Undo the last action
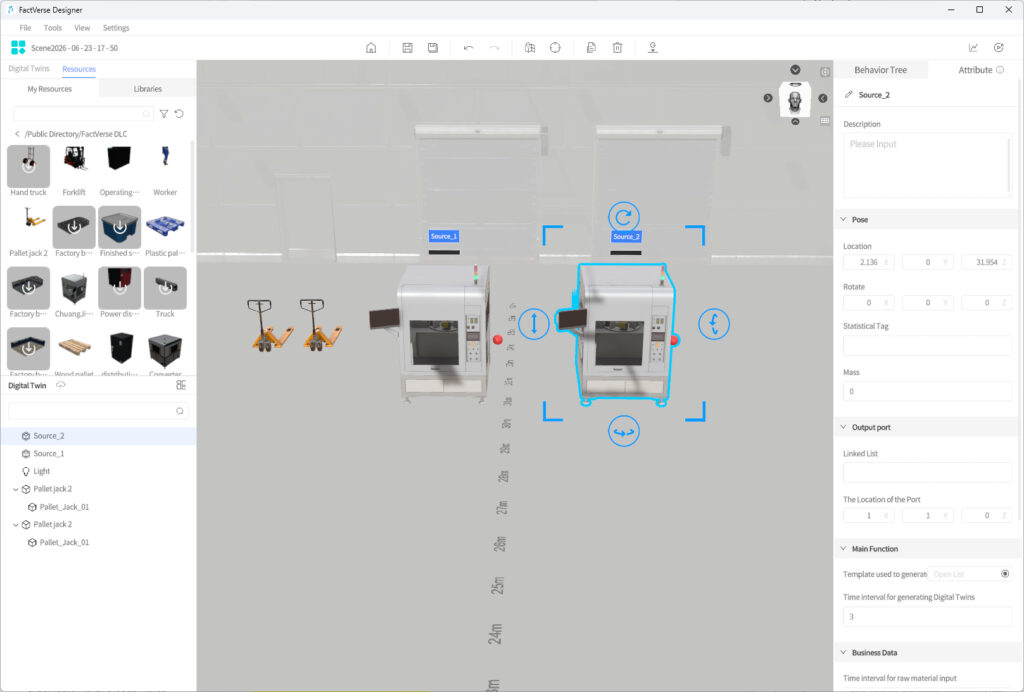 pos(468,48)
